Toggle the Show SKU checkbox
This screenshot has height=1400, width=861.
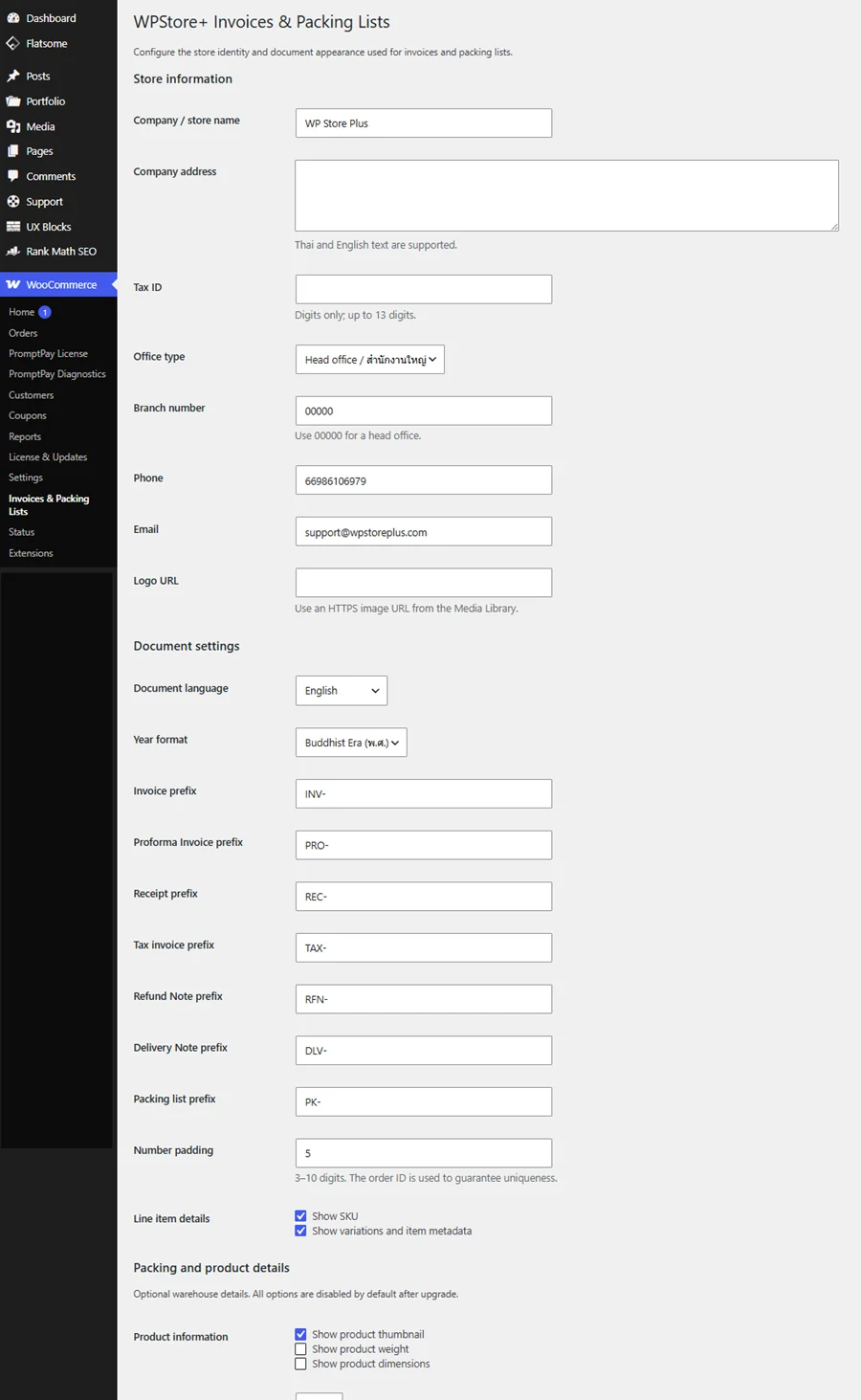[x=300, y=1216]
